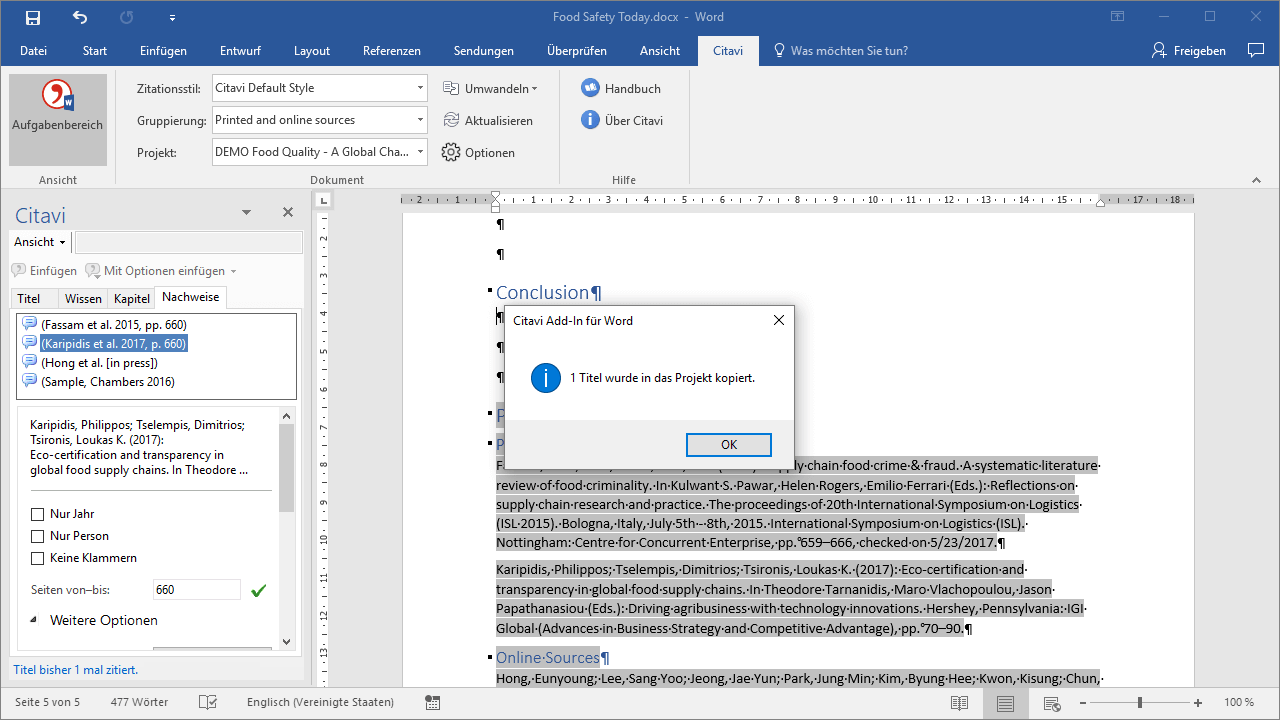Check the Nur Person option
This screenshot has width=1280, height=720.
[x=38, y=536]
